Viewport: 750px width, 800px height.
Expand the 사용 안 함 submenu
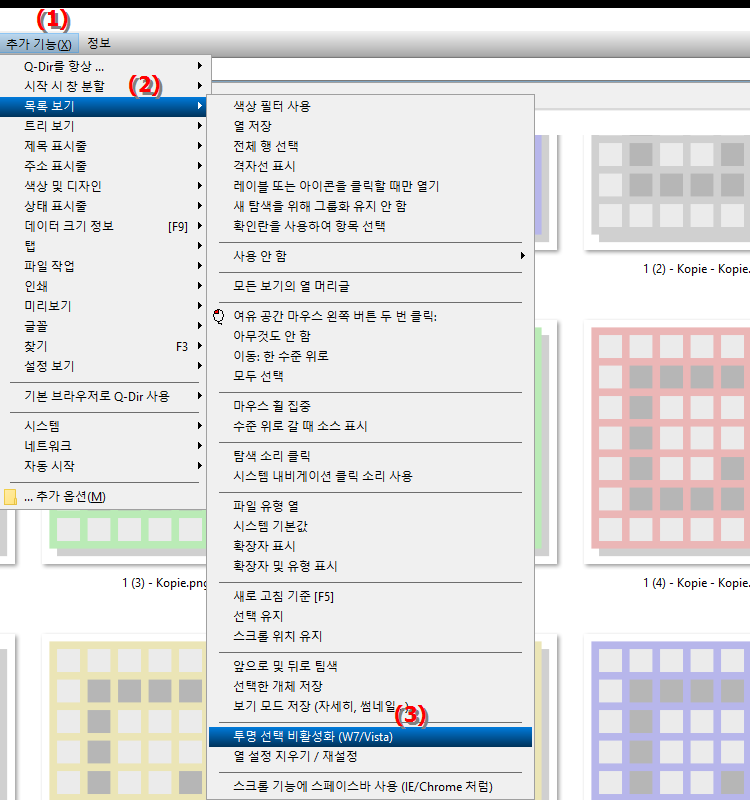(370, 256)
